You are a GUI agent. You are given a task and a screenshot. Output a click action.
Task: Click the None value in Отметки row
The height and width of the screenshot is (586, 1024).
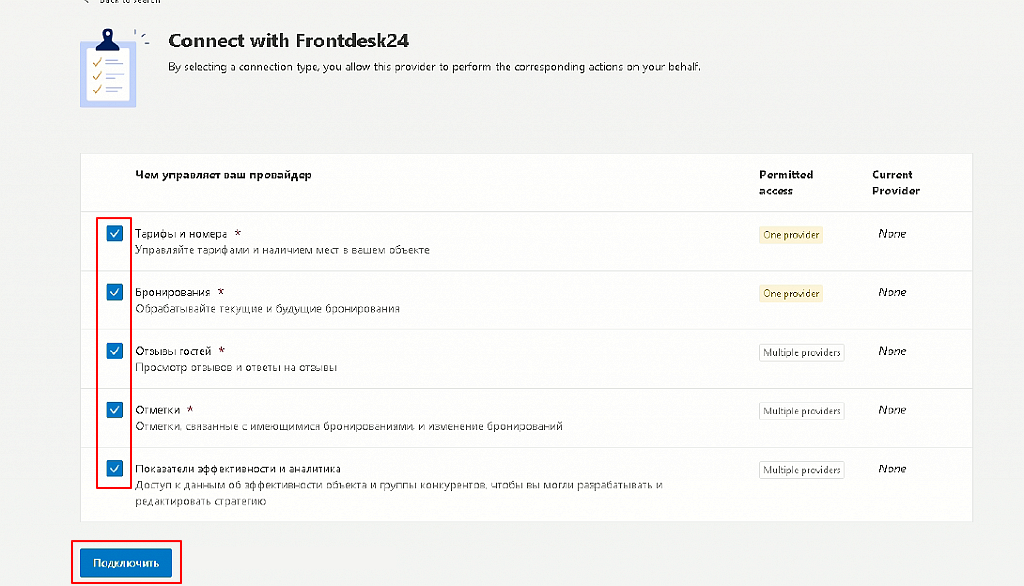[x=892, y=410]
